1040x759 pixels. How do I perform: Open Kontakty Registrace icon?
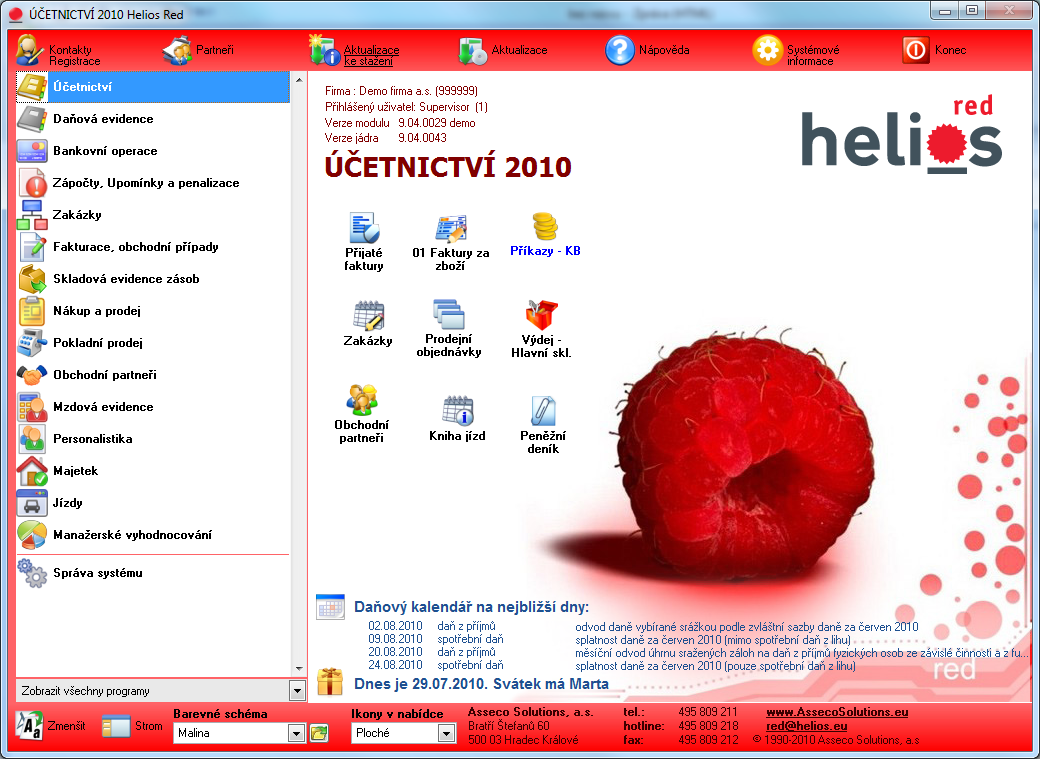(x=31, y=50)
